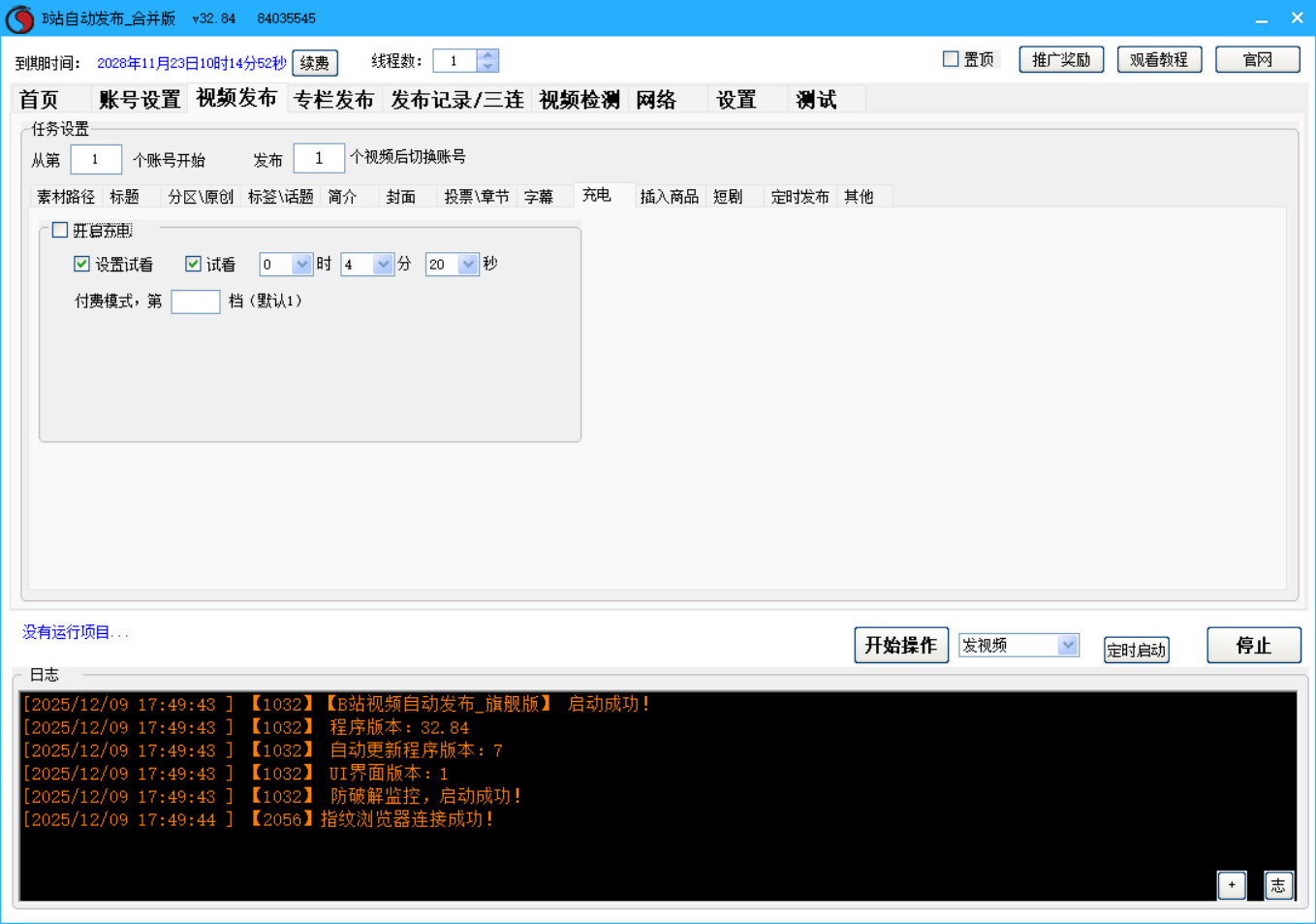Uncheck the 设置试看 checkbox
Screen dimensions: 1316x924
[82, 264]
